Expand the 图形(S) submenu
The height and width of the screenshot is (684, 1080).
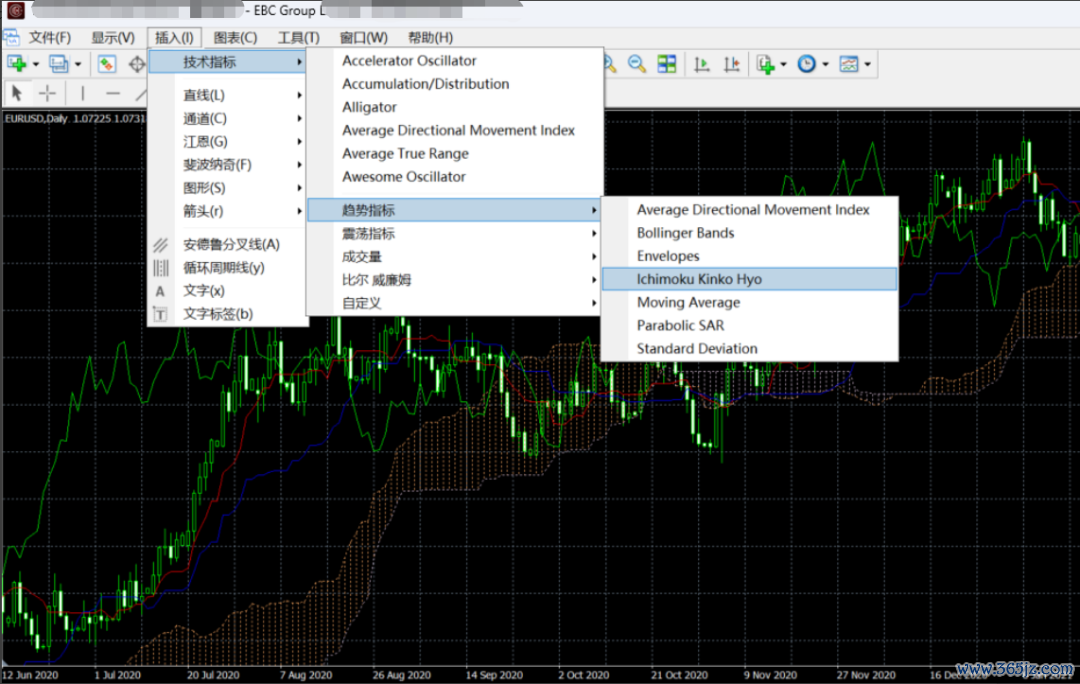[227, 187]
